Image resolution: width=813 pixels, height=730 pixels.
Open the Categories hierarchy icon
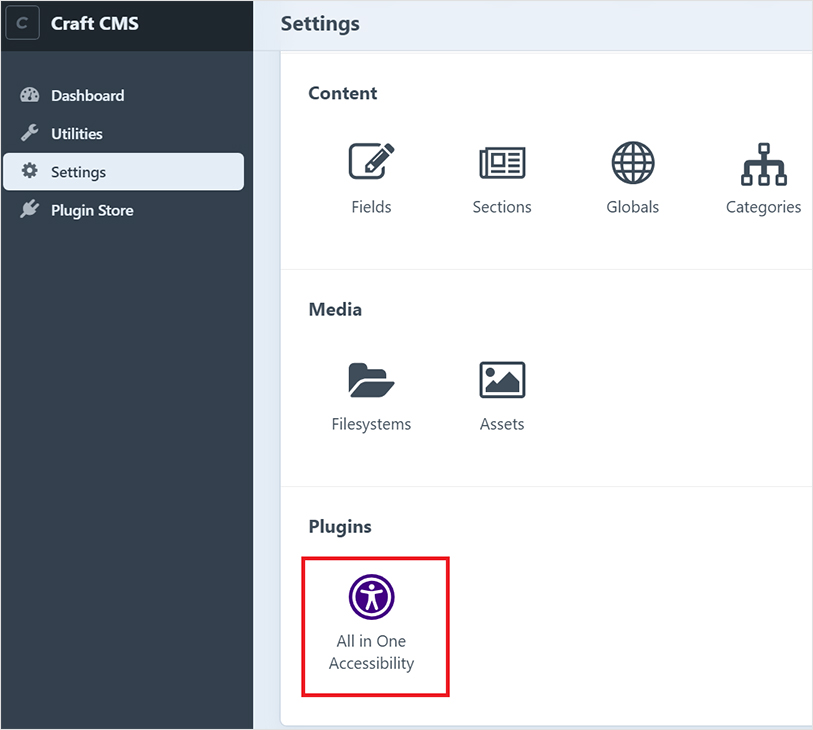(x=764, y=164)
